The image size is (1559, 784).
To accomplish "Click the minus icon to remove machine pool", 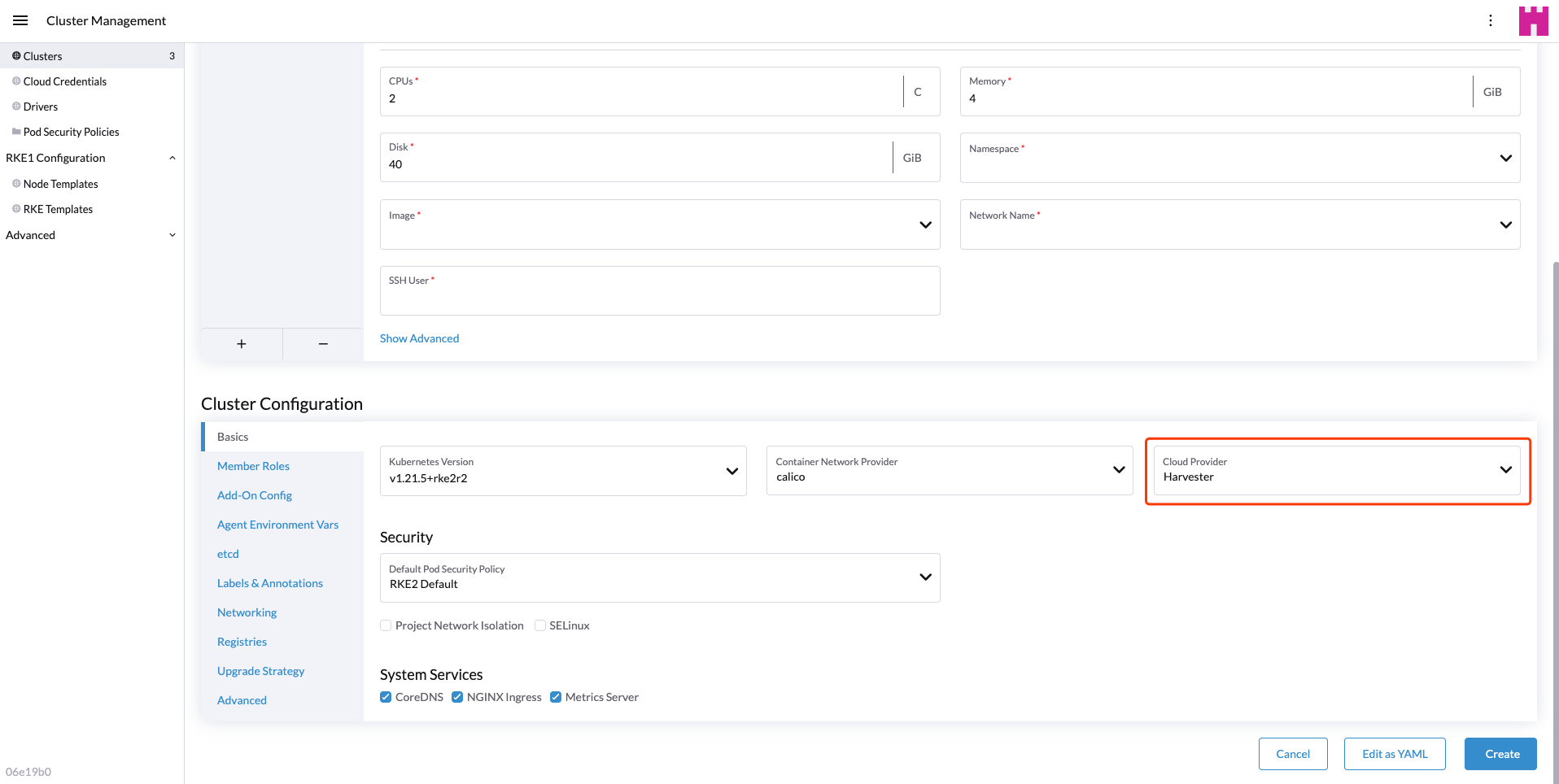I will coord(323,344).
